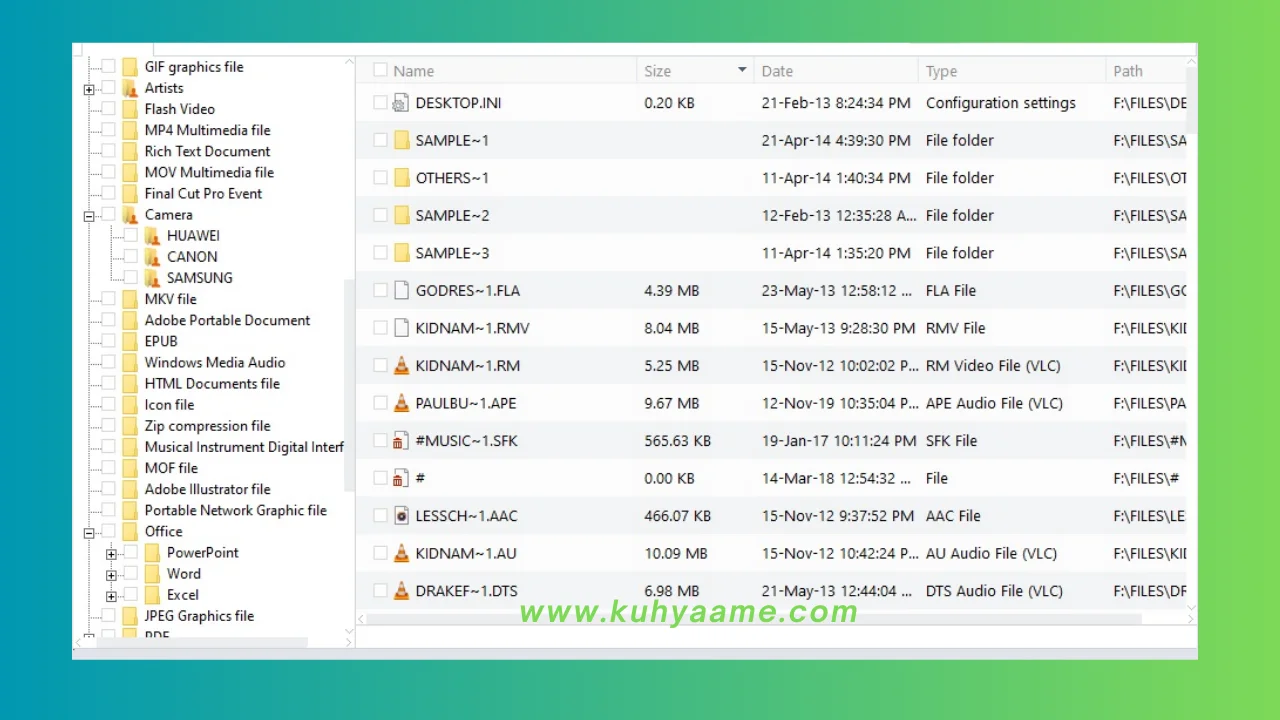Tick the GIF graphics file tree checkbox
The height and width of the screenshot is (720, 1280).
point(109,67)
